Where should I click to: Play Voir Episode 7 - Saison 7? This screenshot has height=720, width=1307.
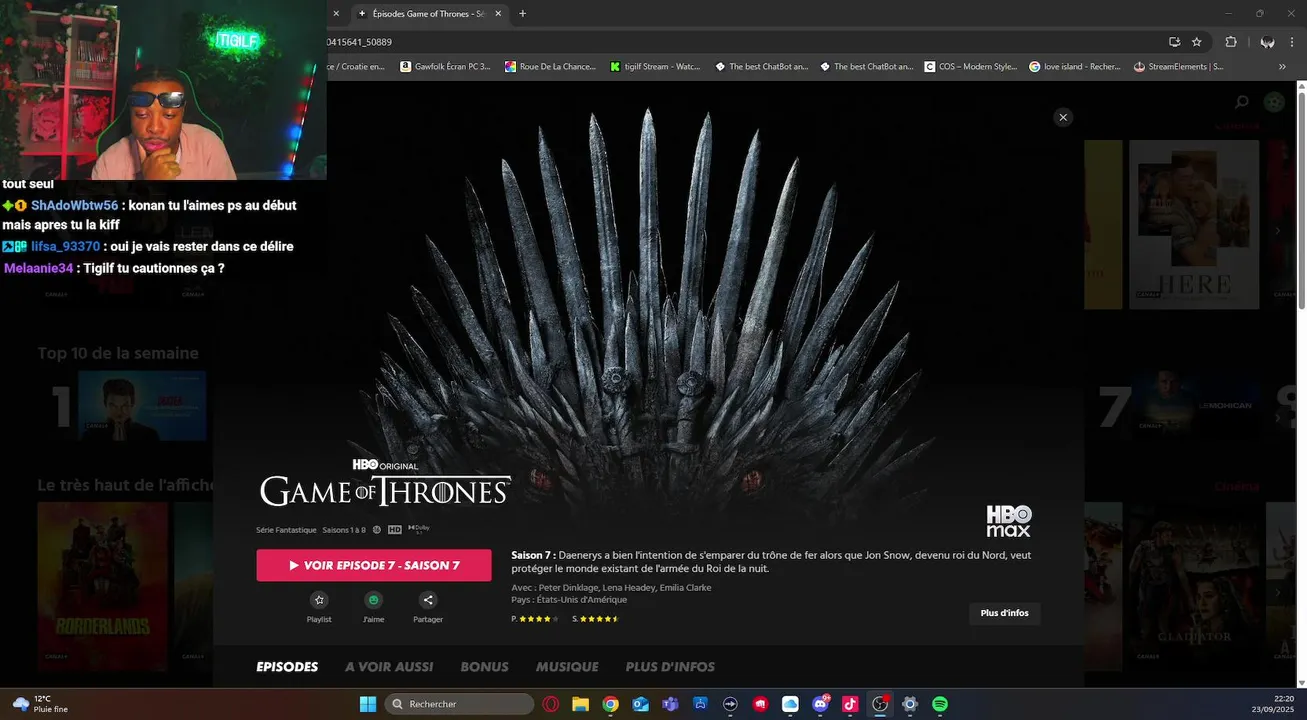[x=374, y=565]
